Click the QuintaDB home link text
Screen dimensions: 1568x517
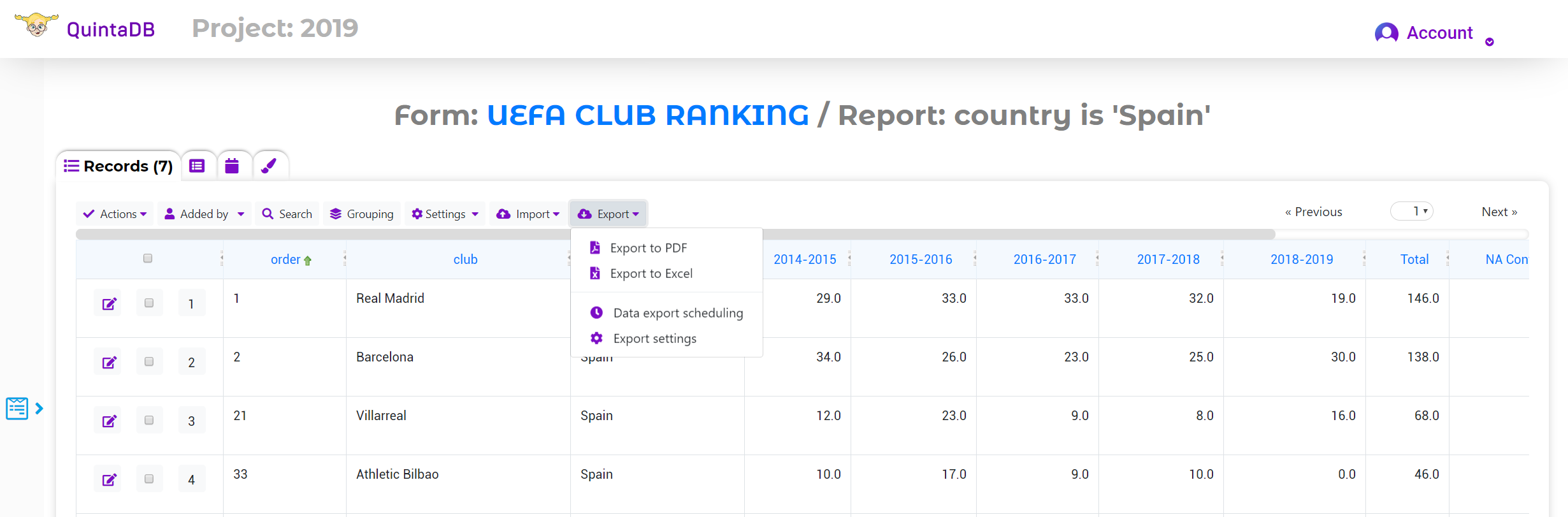click(111, 29)
